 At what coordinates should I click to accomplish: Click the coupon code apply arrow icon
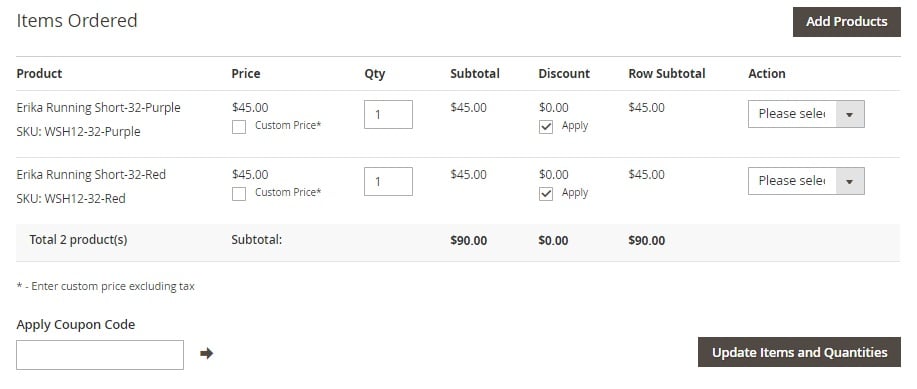click(206, 353)
